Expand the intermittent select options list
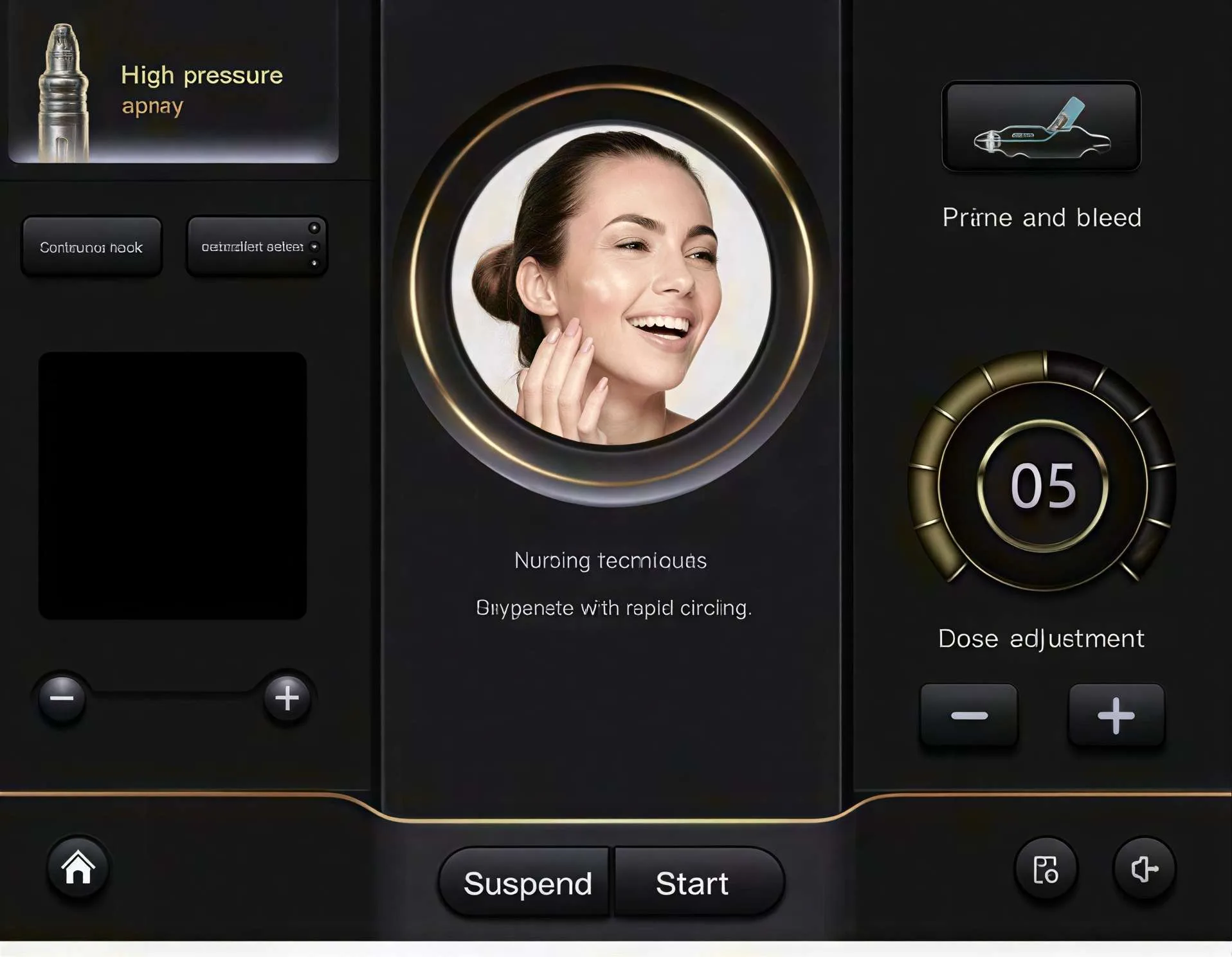Screen dimensions: 1232x957 (x=314, y=245)
